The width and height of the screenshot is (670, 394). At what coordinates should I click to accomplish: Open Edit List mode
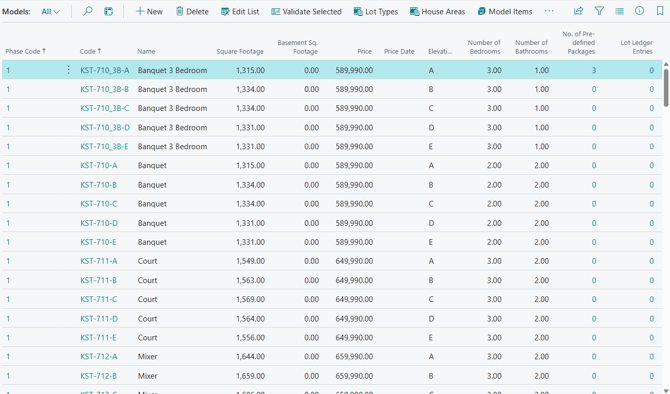click(240, 12)
